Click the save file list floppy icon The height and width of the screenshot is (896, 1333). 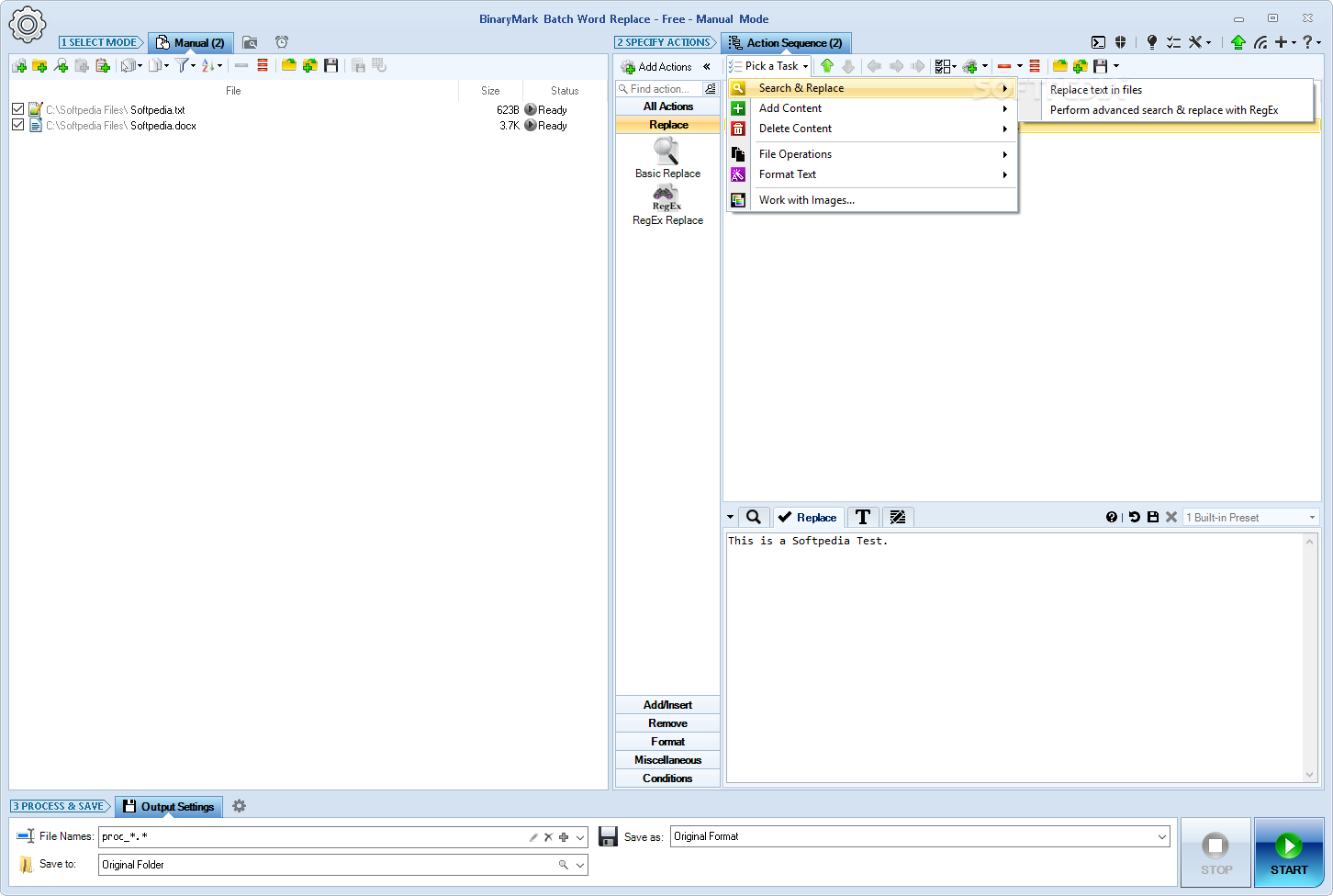pos(331,65)
